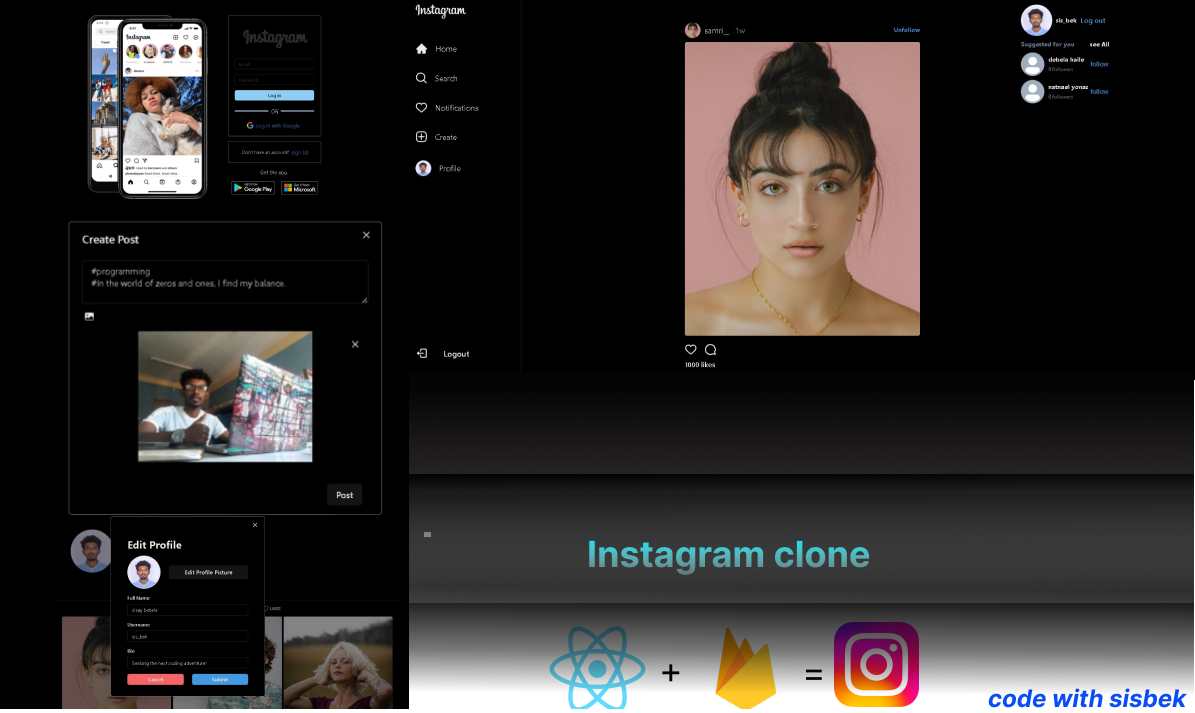The image size is (1195, 713).
Task: Click the blue Log in button
Action: point(274,95)
